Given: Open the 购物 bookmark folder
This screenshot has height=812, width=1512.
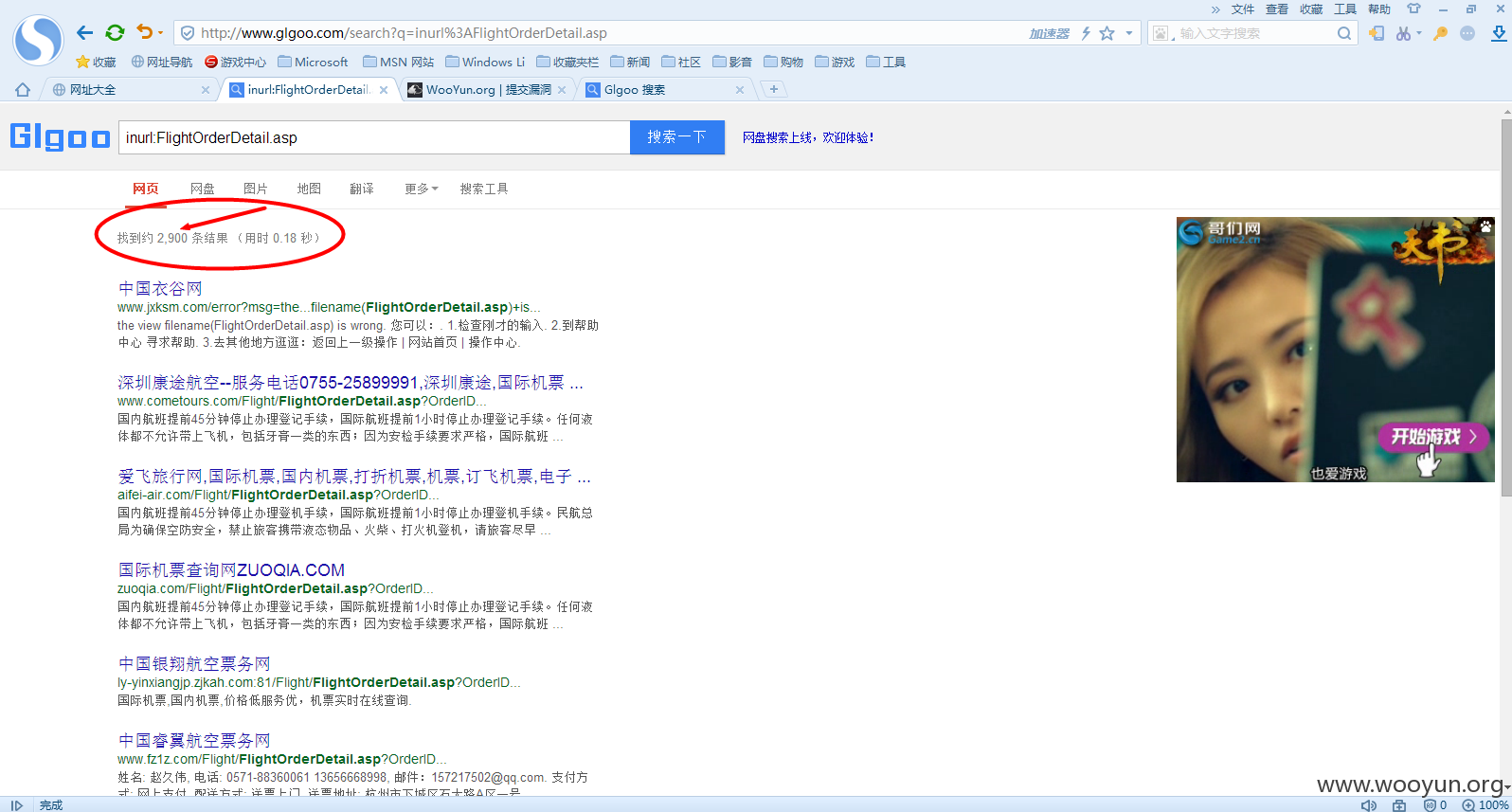Looking at the screenshot, I should (x=783, y=62).
